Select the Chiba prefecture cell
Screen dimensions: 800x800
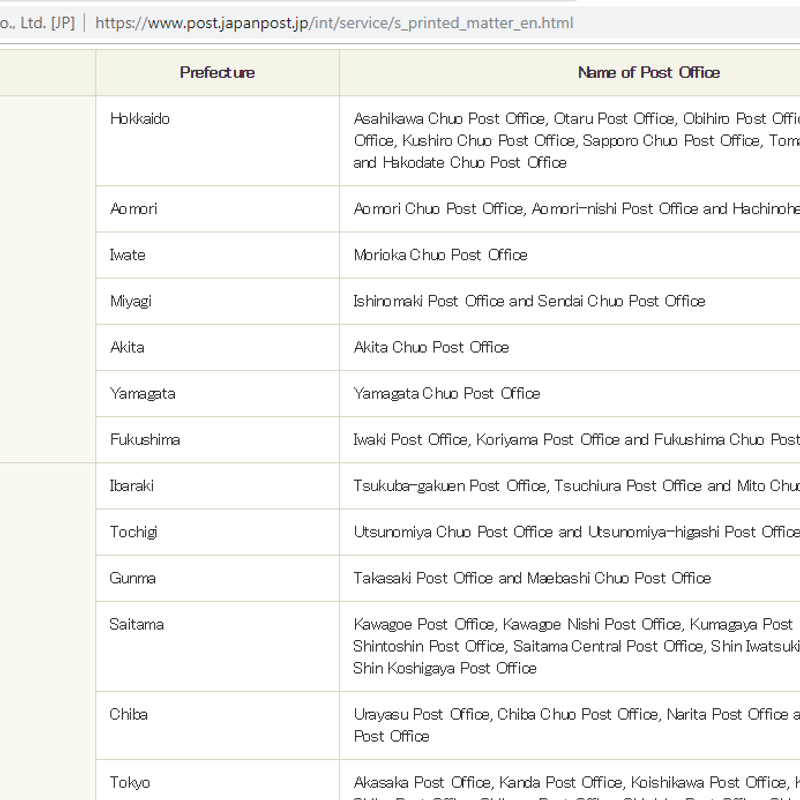pyautogui.click(x=217, y=726)
